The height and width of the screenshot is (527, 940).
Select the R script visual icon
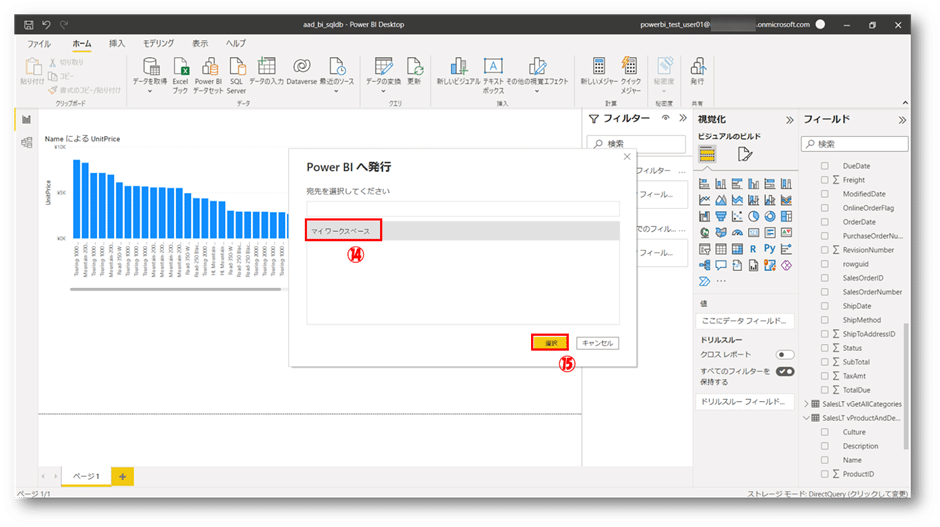click(753, 249)
